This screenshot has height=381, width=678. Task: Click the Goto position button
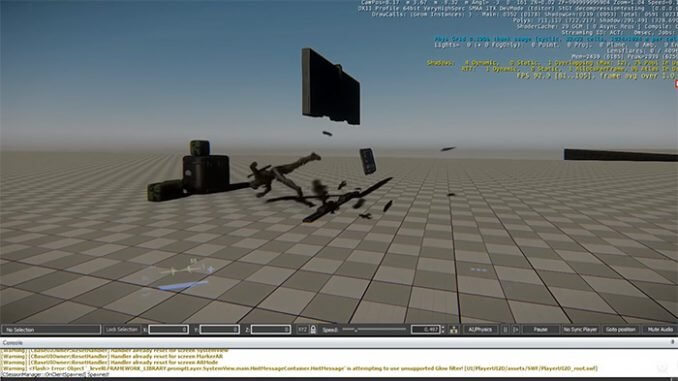click(x=620, y=330)
